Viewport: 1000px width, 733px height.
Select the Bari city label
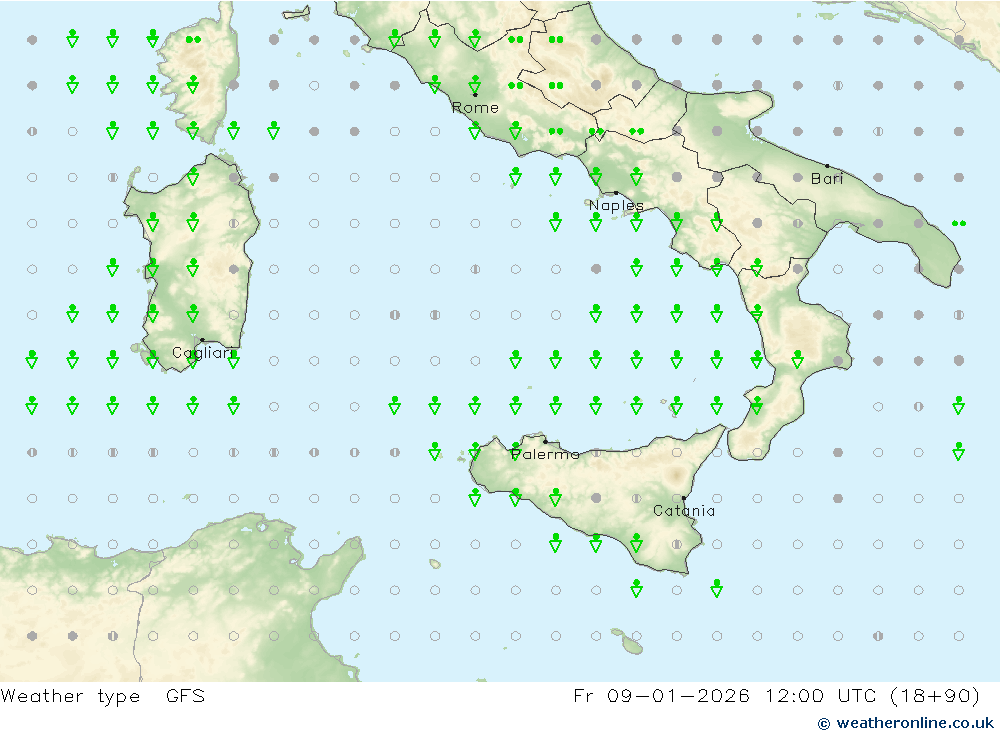pyautogui.click(x=827, y=179)
